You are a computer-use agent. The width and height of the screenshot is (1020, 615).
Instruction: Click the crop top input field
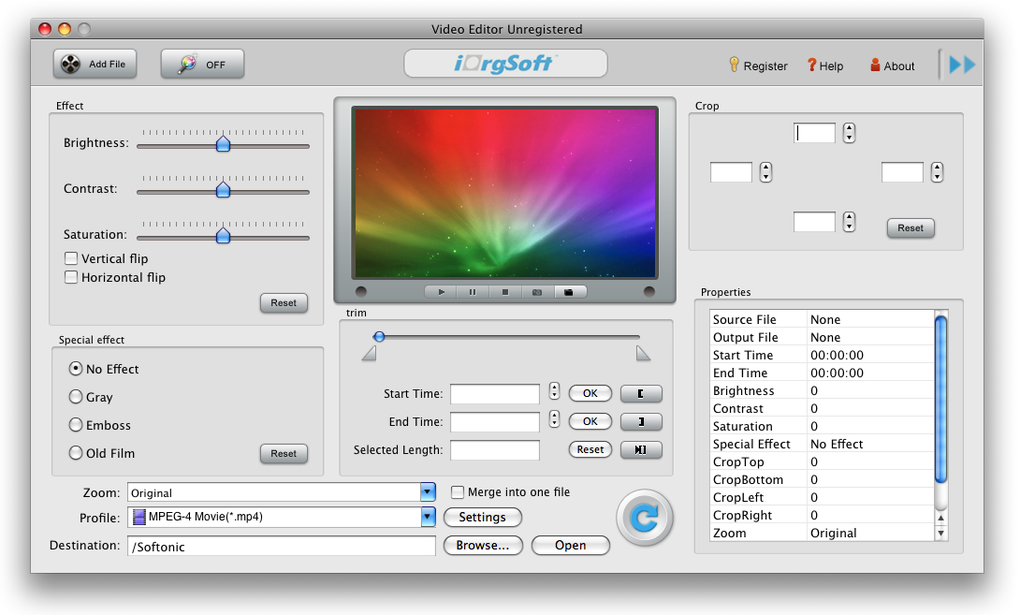814,133
